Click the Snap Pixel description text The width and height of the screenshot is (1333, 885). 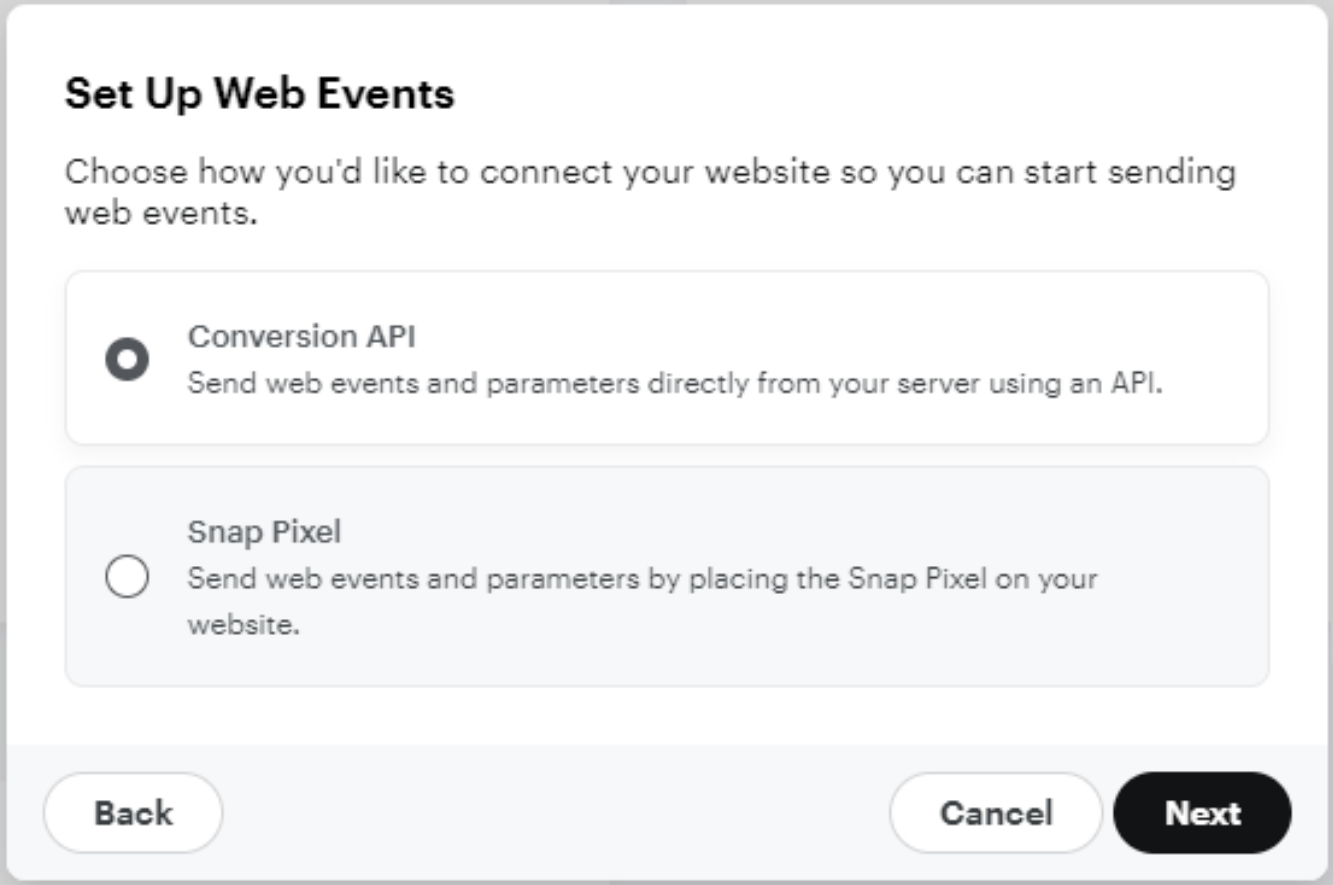[x=640, y=578]
